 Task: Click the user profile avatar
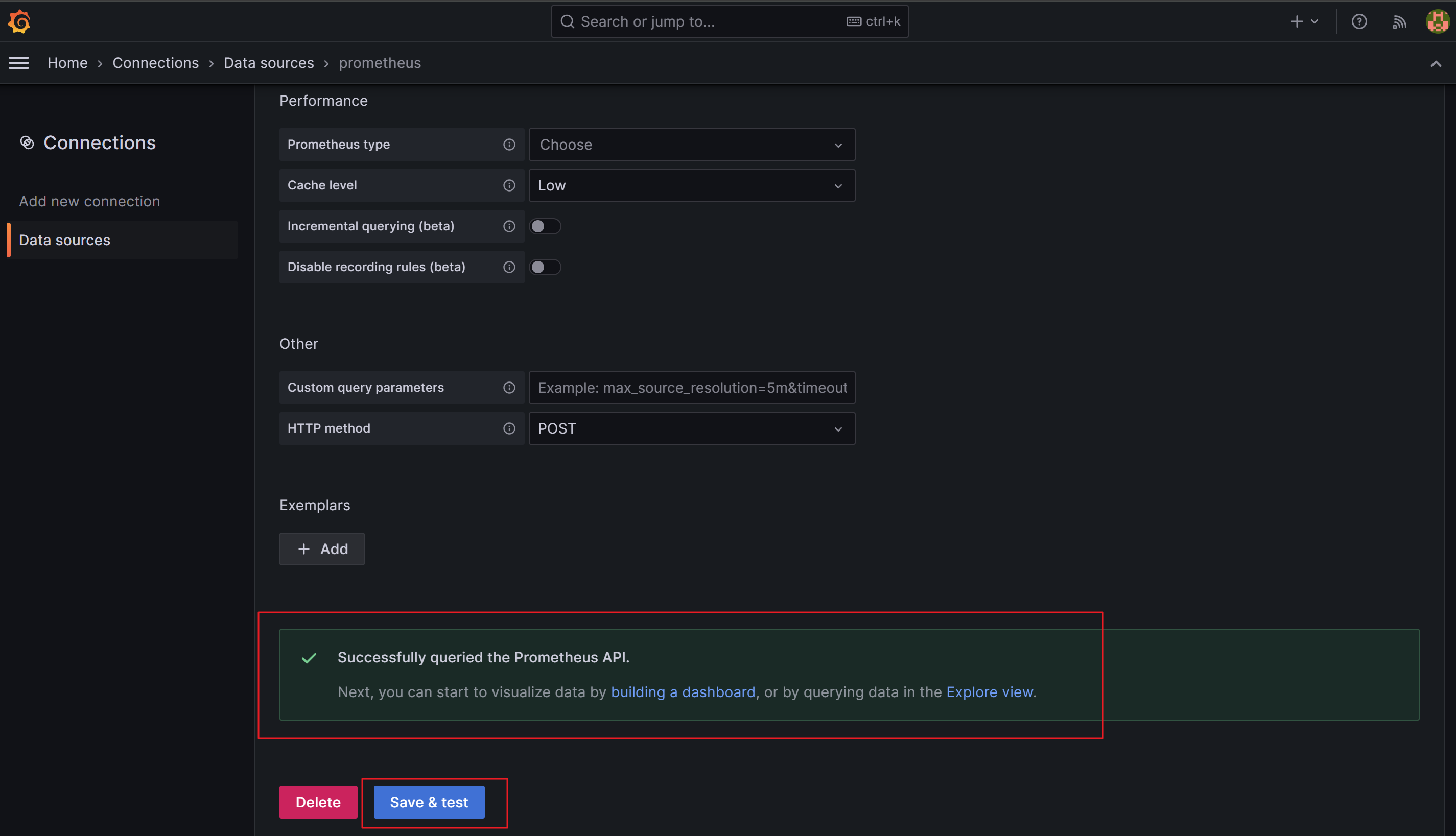pos(1438,22)
